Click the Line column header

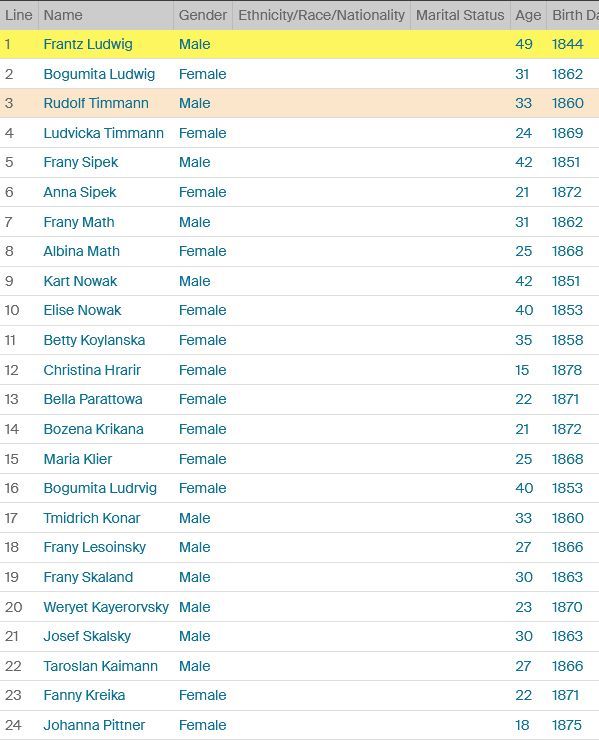(x=19, y=15)
